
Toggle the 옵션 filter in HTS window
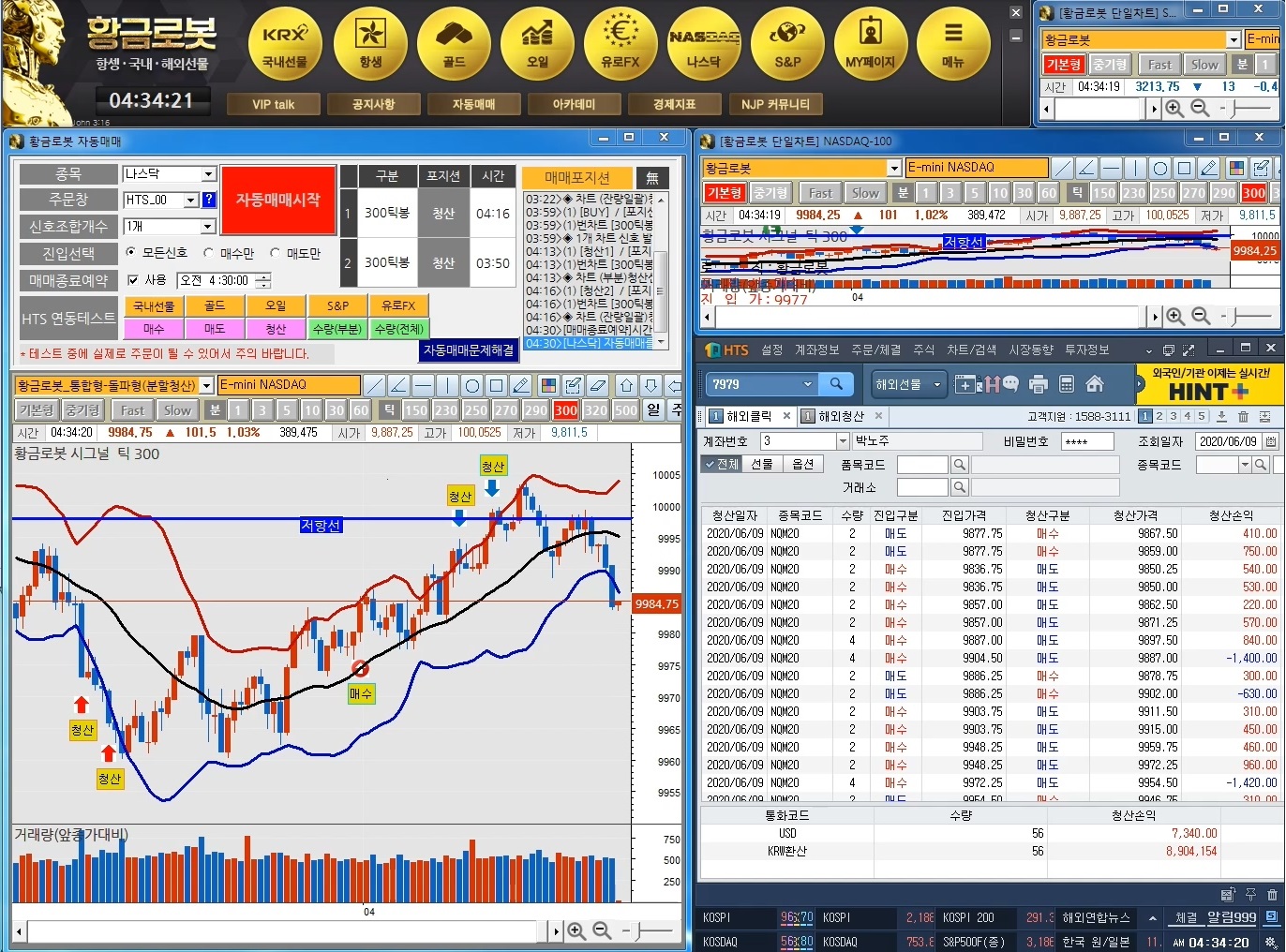803,464
